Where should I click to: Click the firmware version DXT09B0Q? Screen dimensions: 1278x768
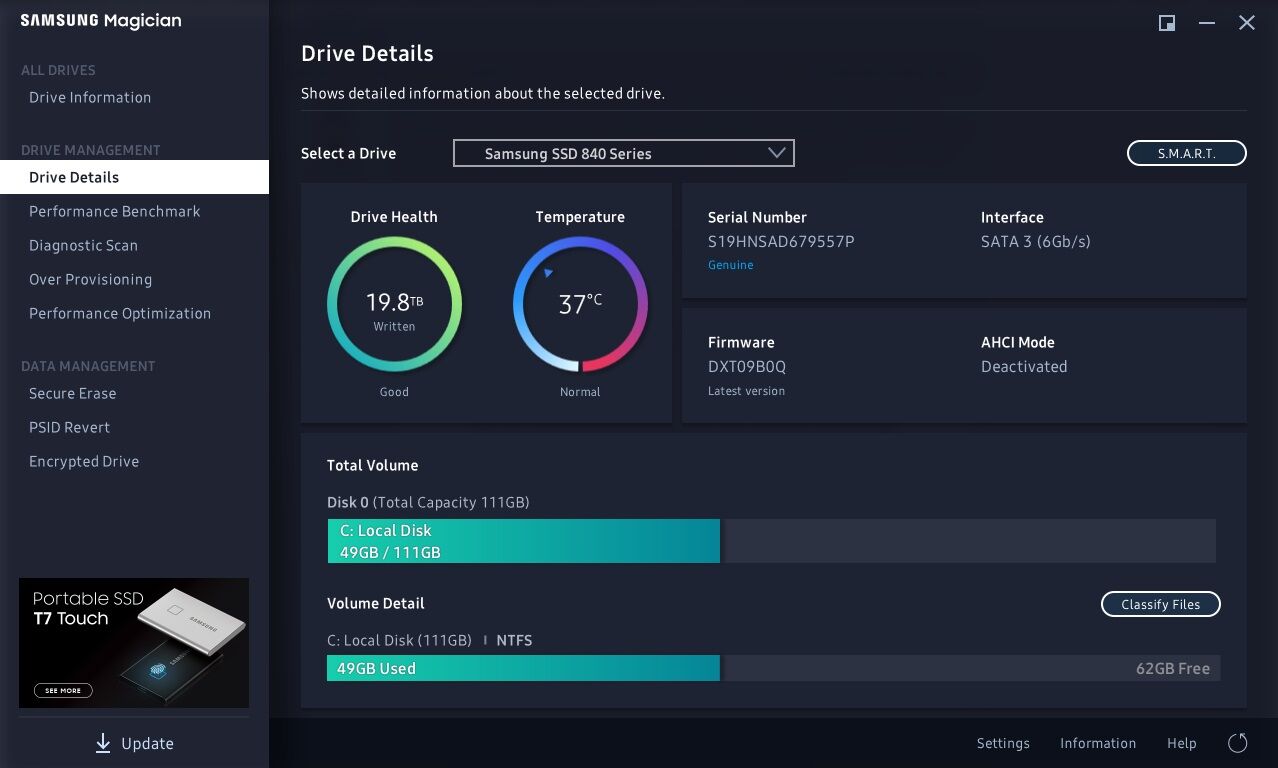point(747,366)
